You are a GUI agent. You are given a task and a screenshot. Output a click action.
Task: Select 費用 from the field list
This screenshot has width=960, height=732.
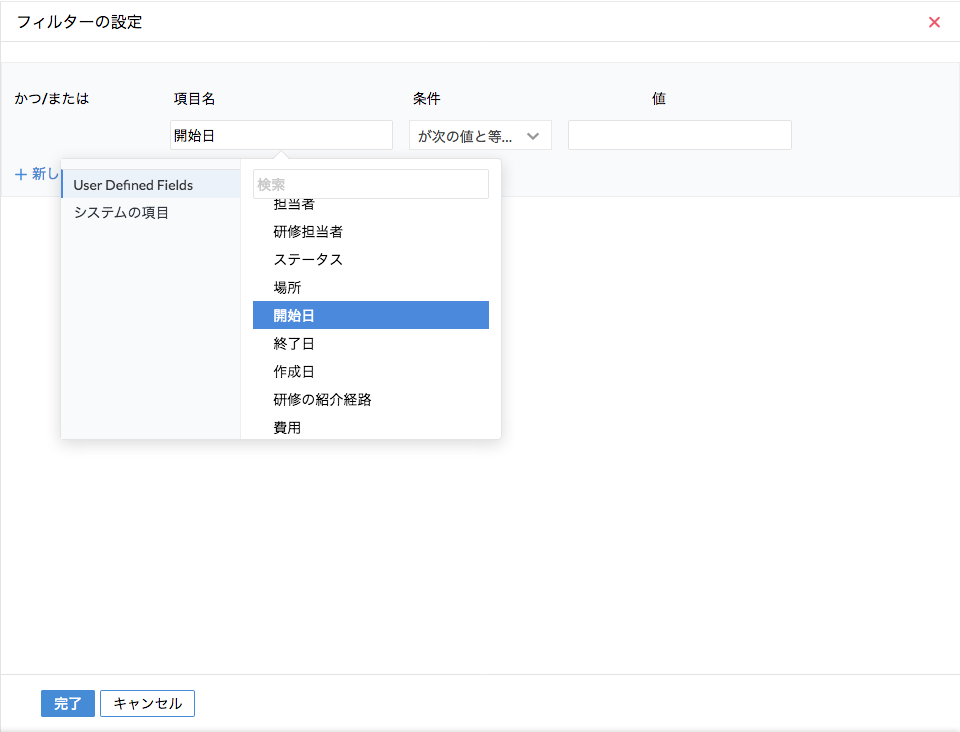[287, 427]
